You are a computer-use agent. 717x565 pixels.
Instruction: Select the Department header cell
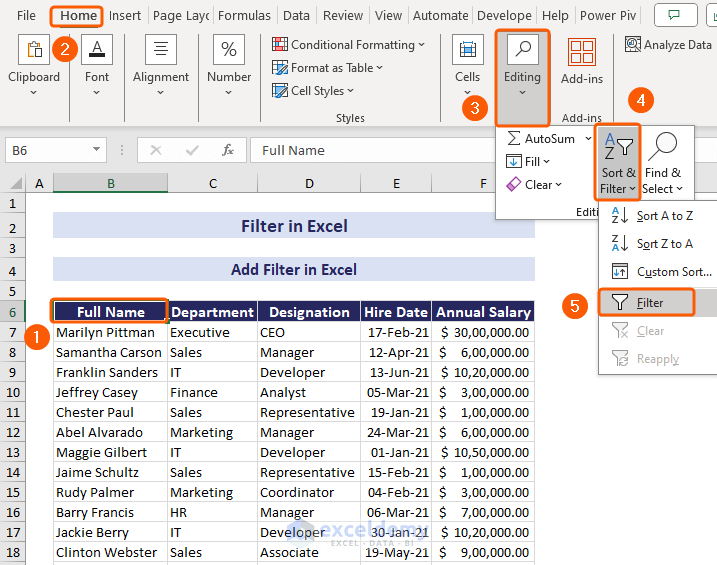(213, 312)
